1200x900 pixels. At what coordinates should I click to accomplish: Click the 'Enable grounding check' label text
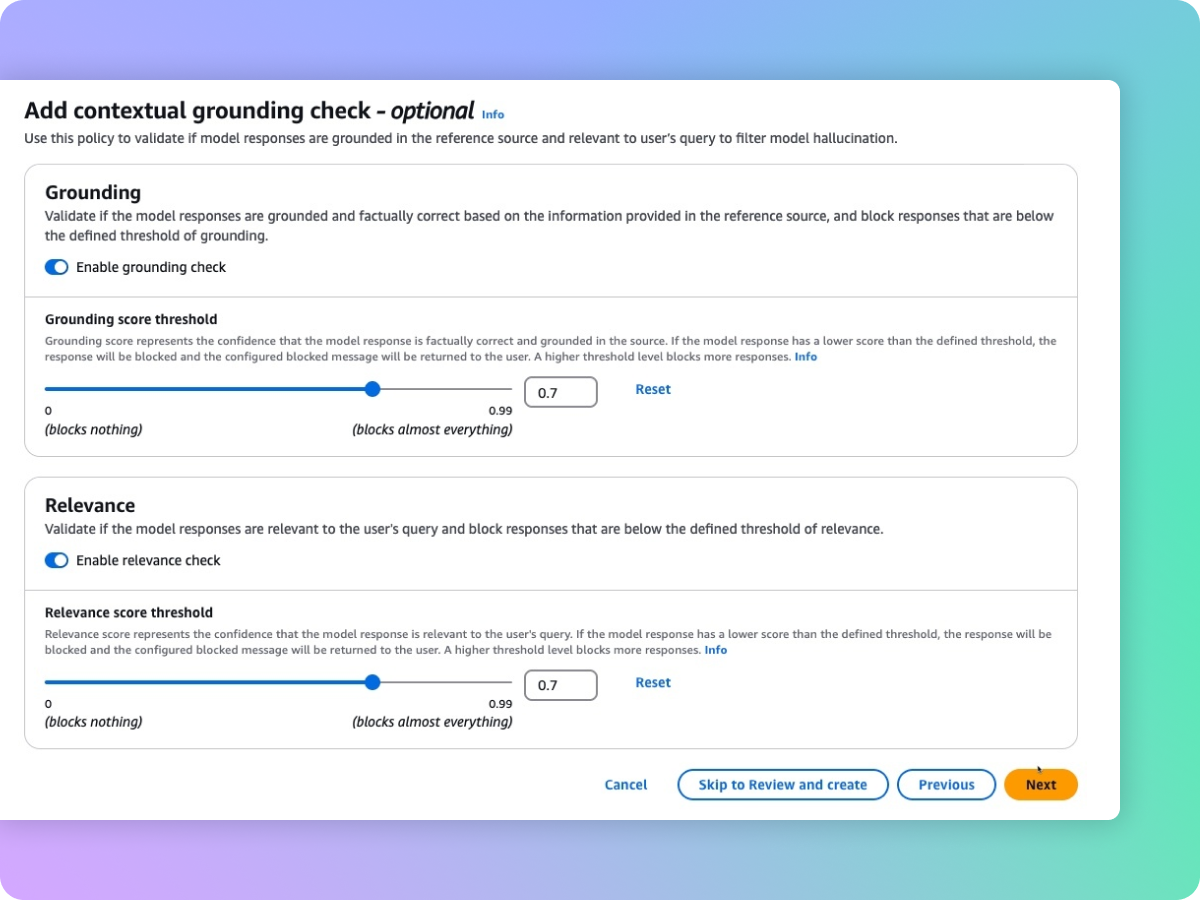pos(151,267)
